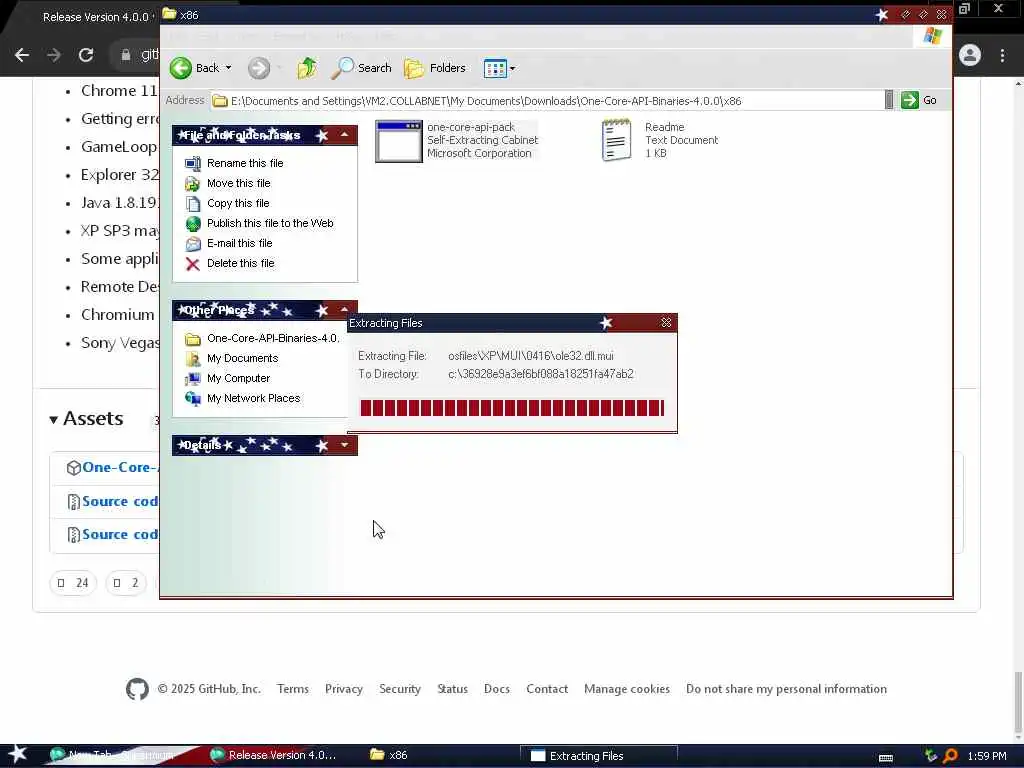Click the red X delete icon
The width and height of the screenshot is (1024, 768).
tap(193, 264)
